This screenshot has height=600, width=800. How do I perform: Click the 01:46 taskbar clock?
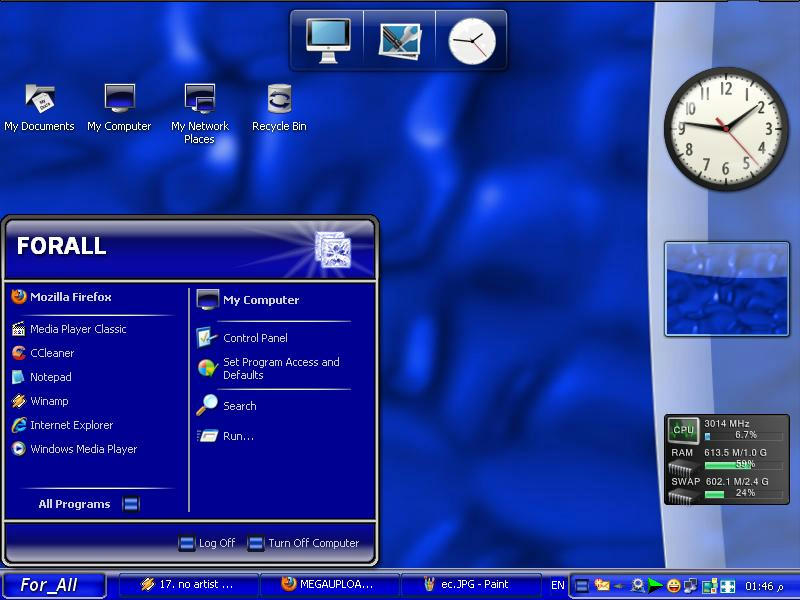pyautogui.click(x=764, y=586)
